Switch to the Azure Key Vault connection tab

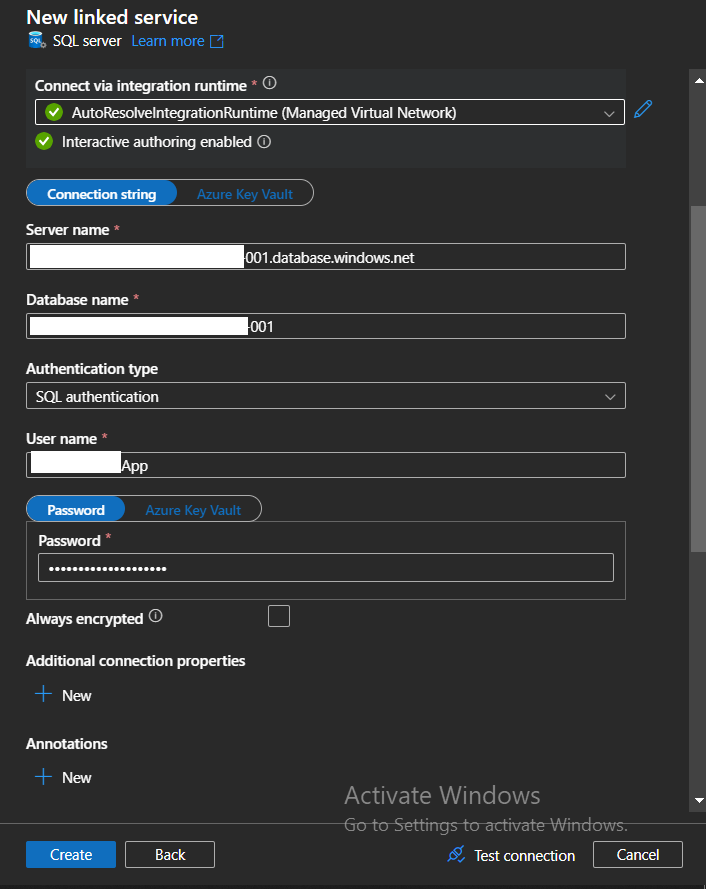[246, 193]
